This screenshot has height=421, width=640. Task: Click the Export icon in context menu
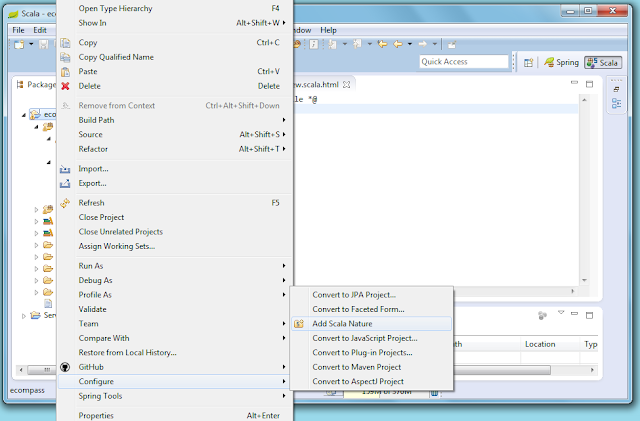(x=65, y=183)
